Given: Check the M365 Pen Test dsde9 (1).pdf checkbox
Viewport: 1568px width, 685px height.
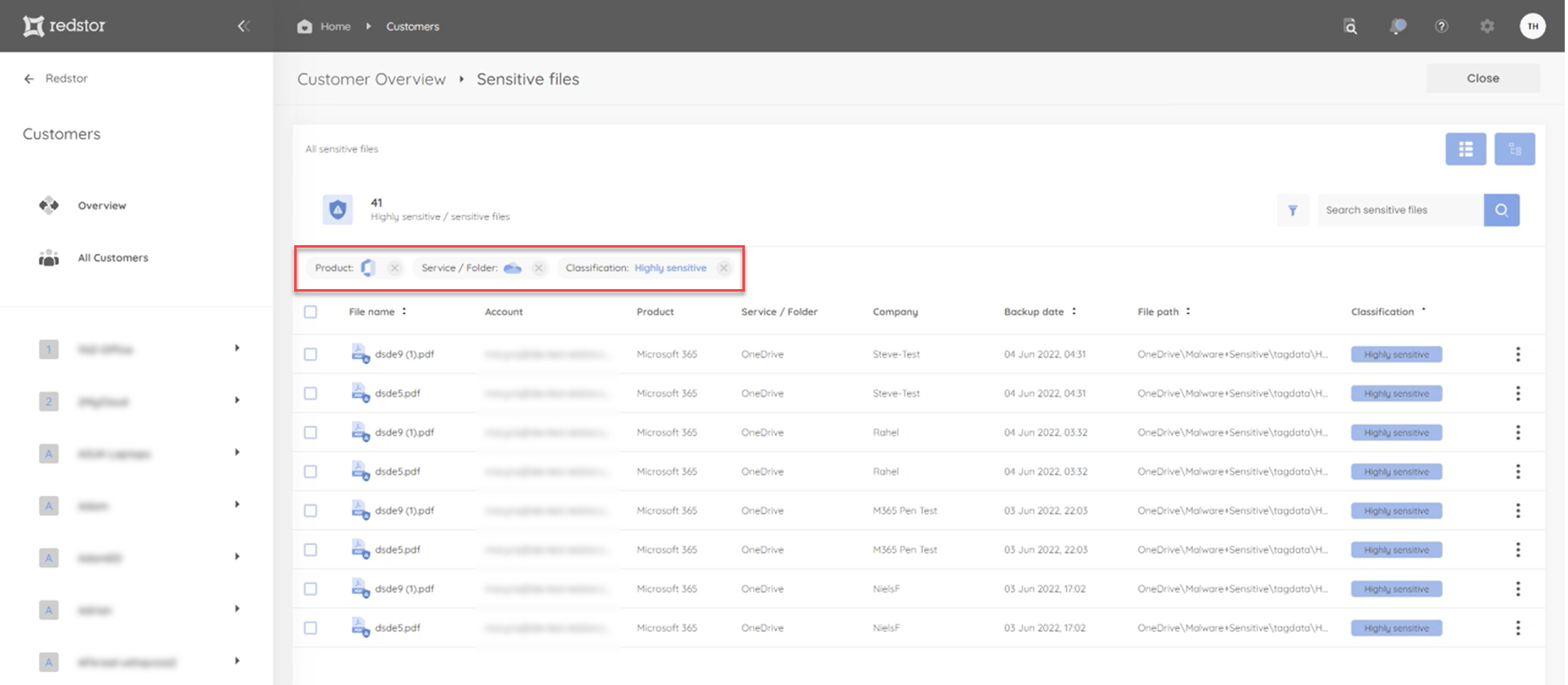Looking at the screenshot, I should [311, 511].
